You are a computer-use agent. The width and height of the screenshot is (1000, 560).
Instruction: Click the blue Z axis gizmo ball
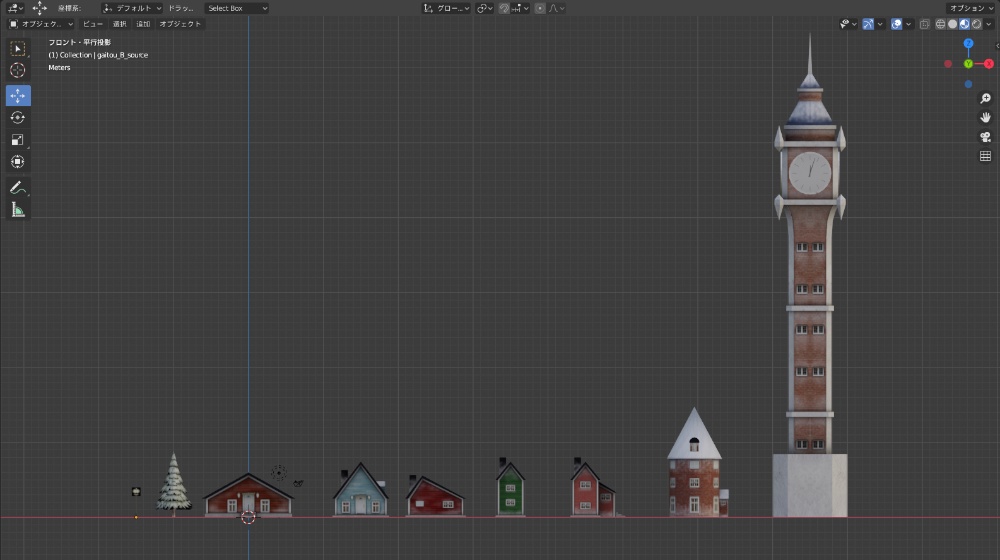click(968, 43)
